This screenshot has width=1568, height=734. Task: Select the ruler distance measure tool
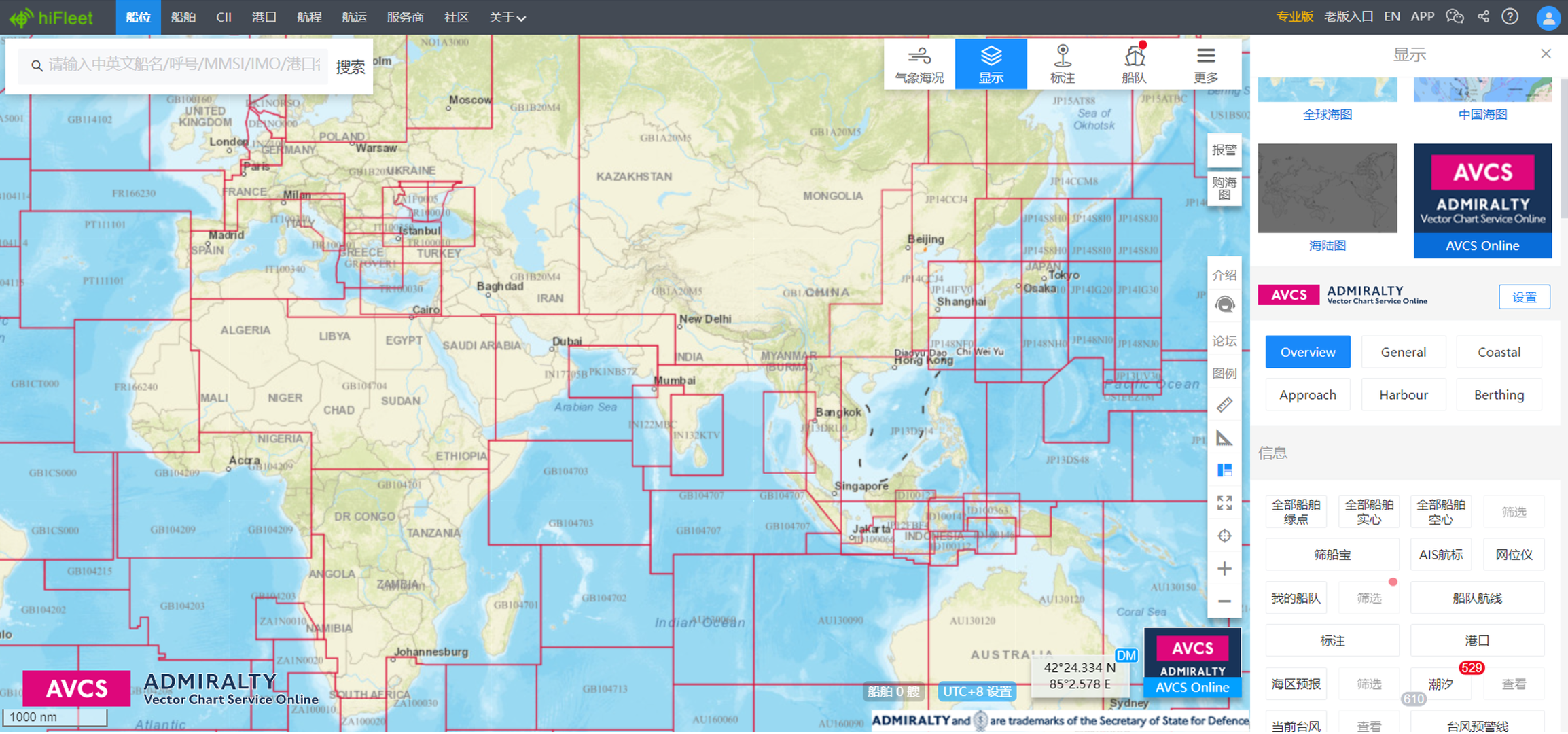1224,405
